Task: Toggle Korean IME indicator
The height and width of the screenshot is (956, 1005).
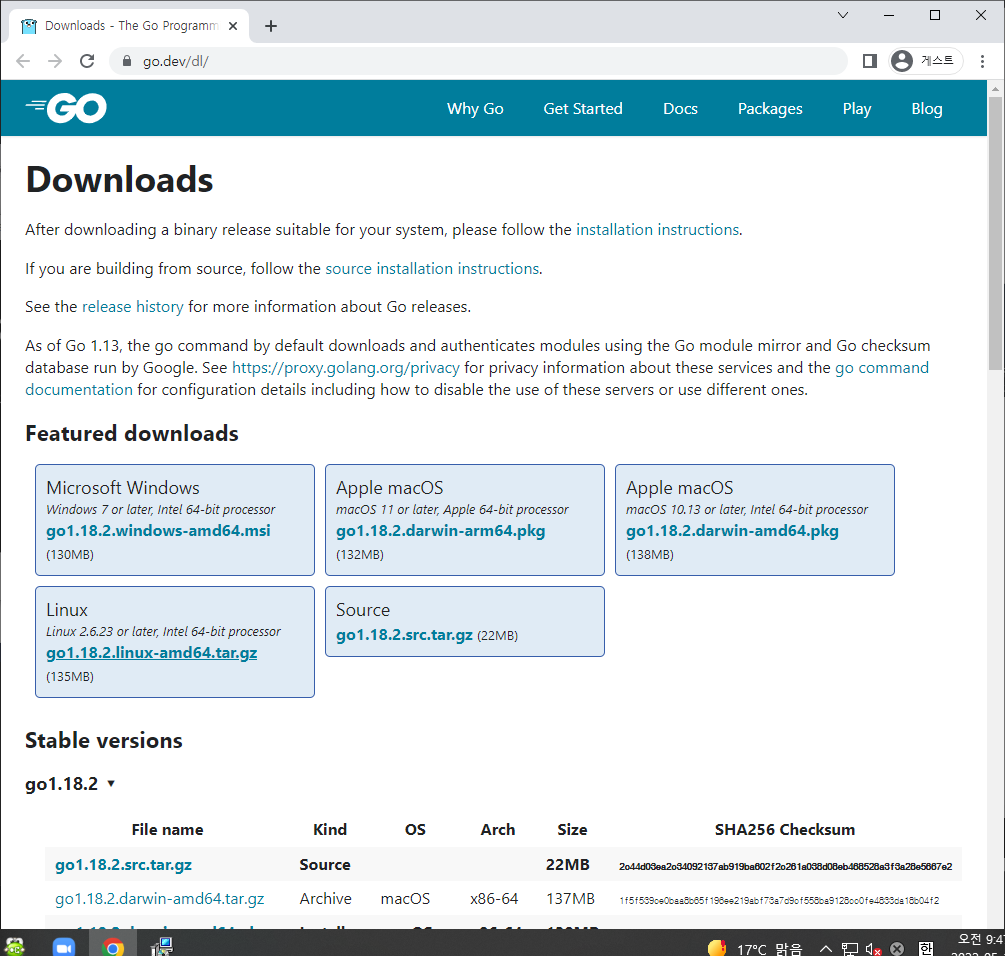Action: click(x=926, y=948)
